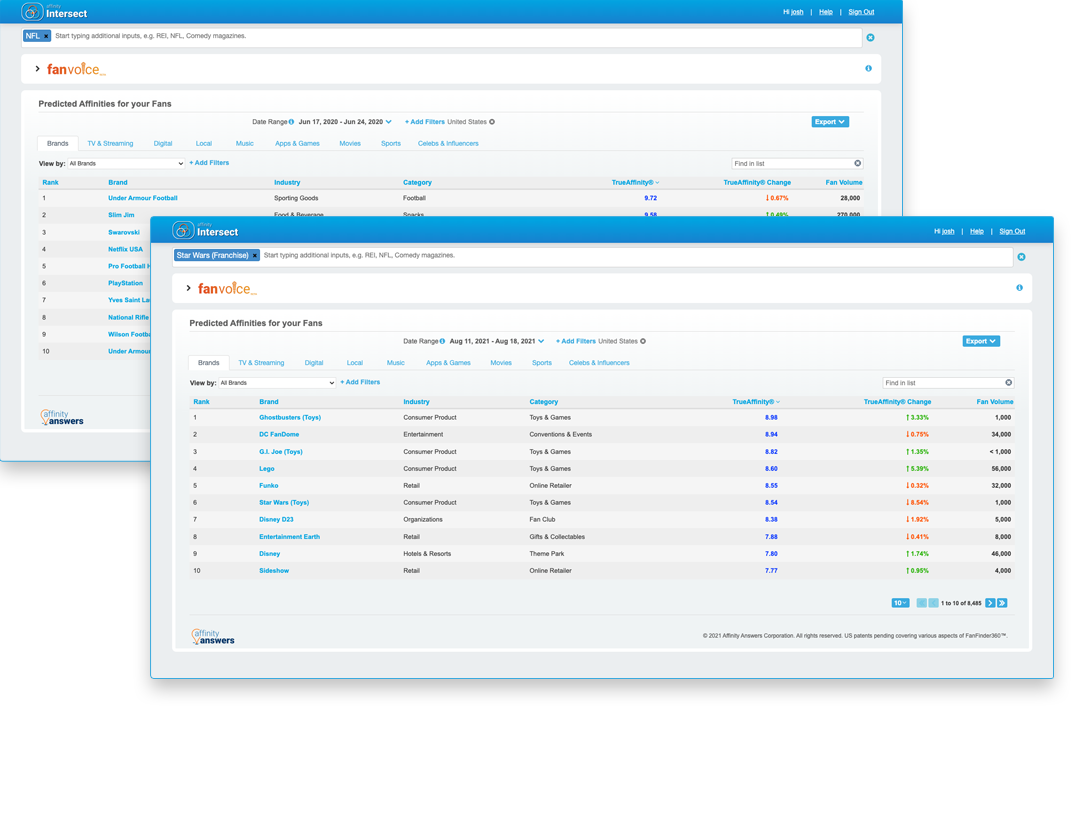Select Local tab in back NFL window
Viewport: 1088px width, 838px height.
pos(203,144)
